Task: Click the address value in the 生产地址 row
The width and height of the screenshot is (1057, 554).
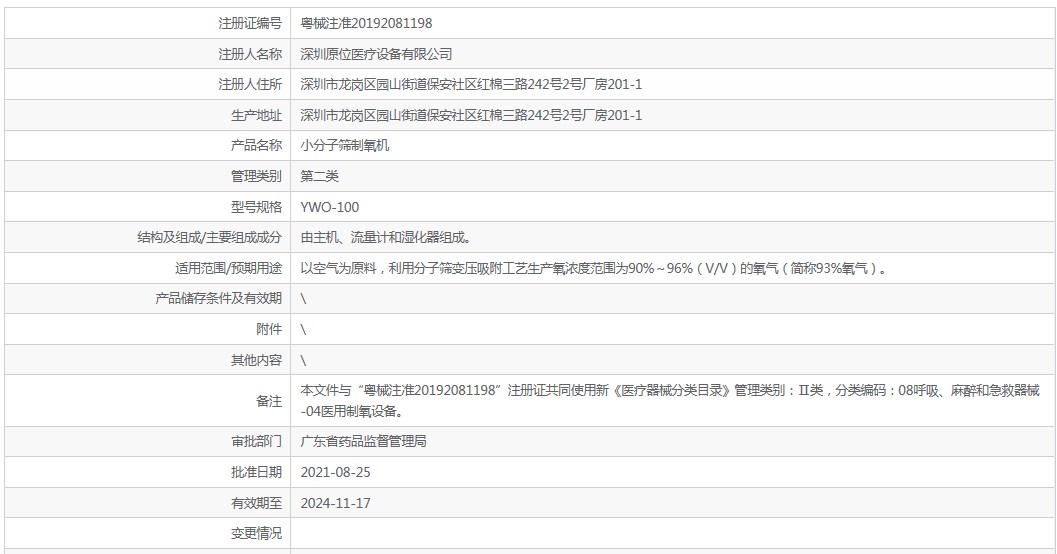Action: (x=471, y=115)
